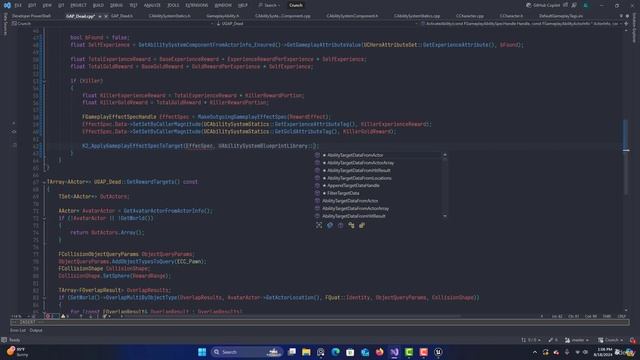
Task: Click the Search box in title bar
Action: [x=269, y=5]
